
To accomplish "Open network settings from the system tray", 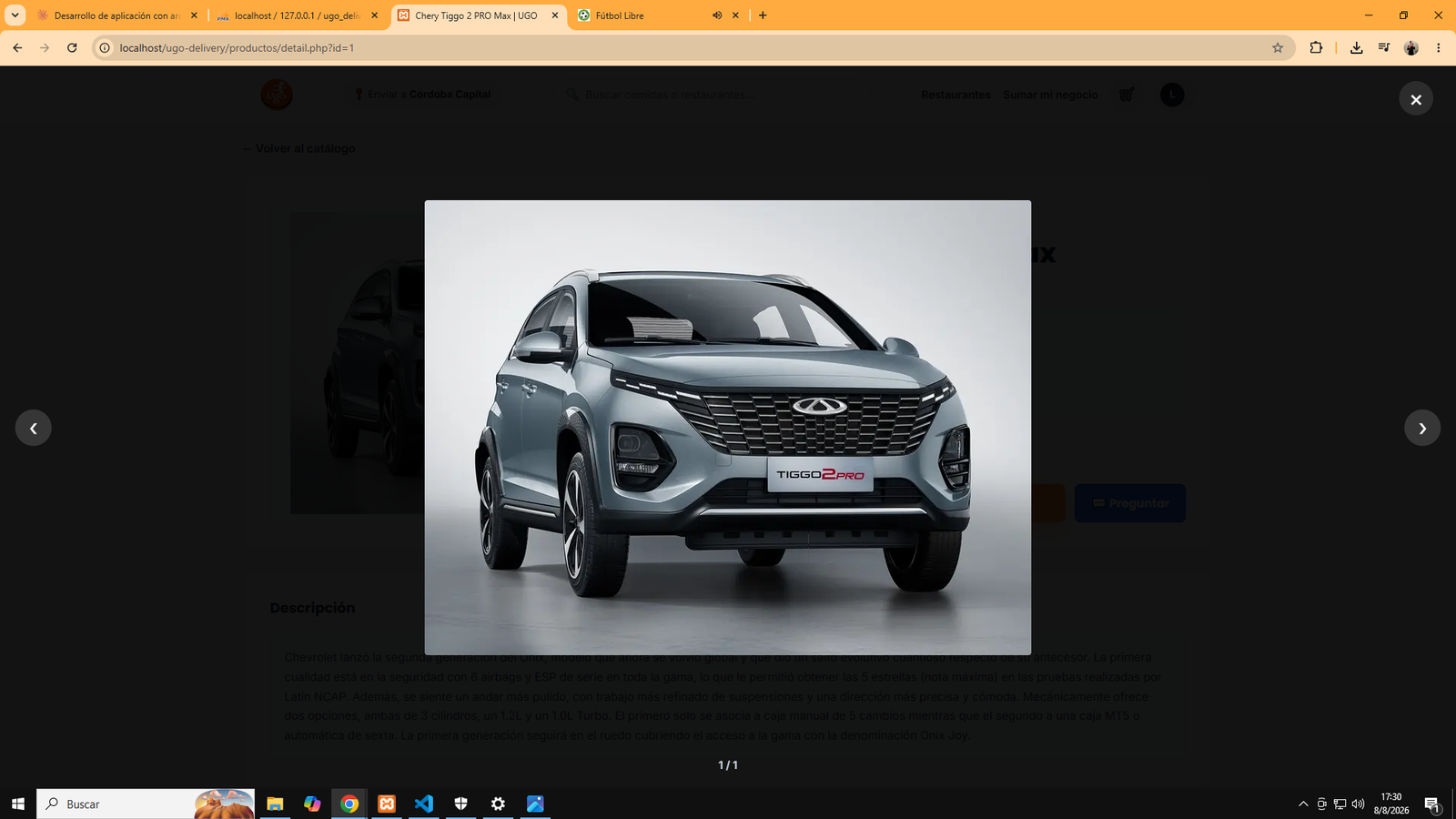I will tap(1340, 804).
